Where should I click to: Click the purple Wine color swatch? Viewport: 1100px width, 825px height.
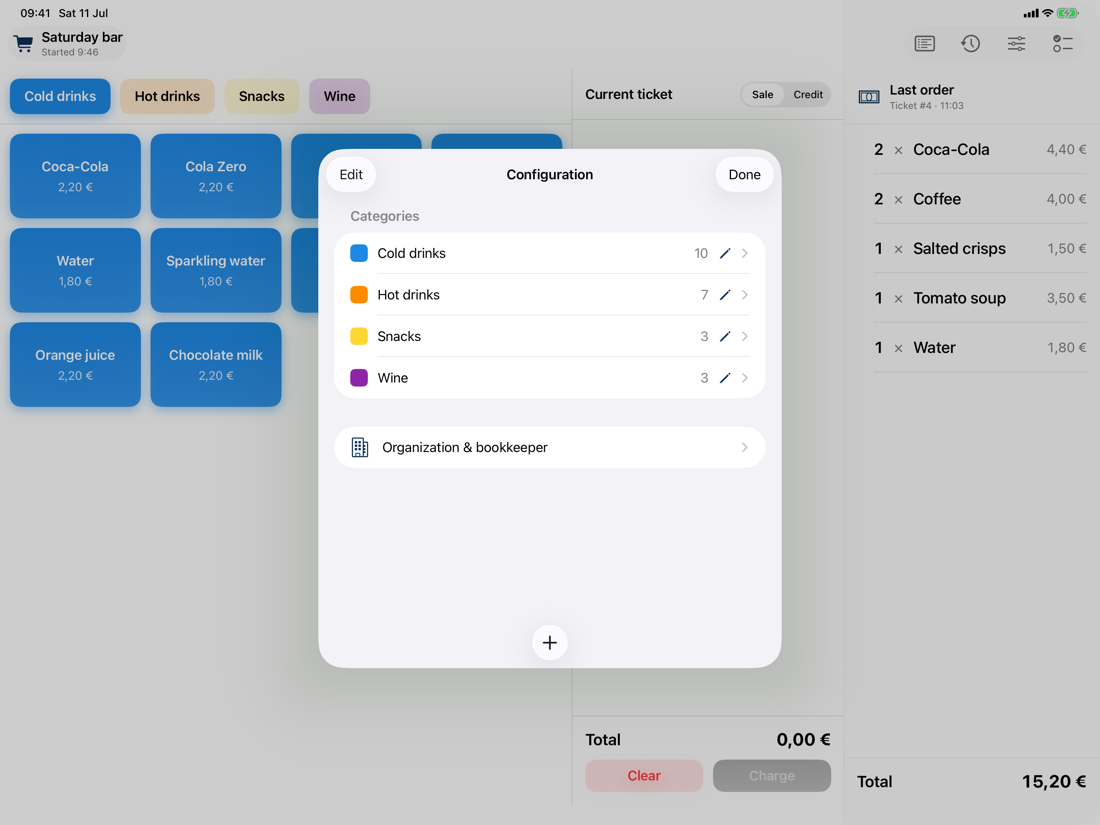click(x=359, y=377)
